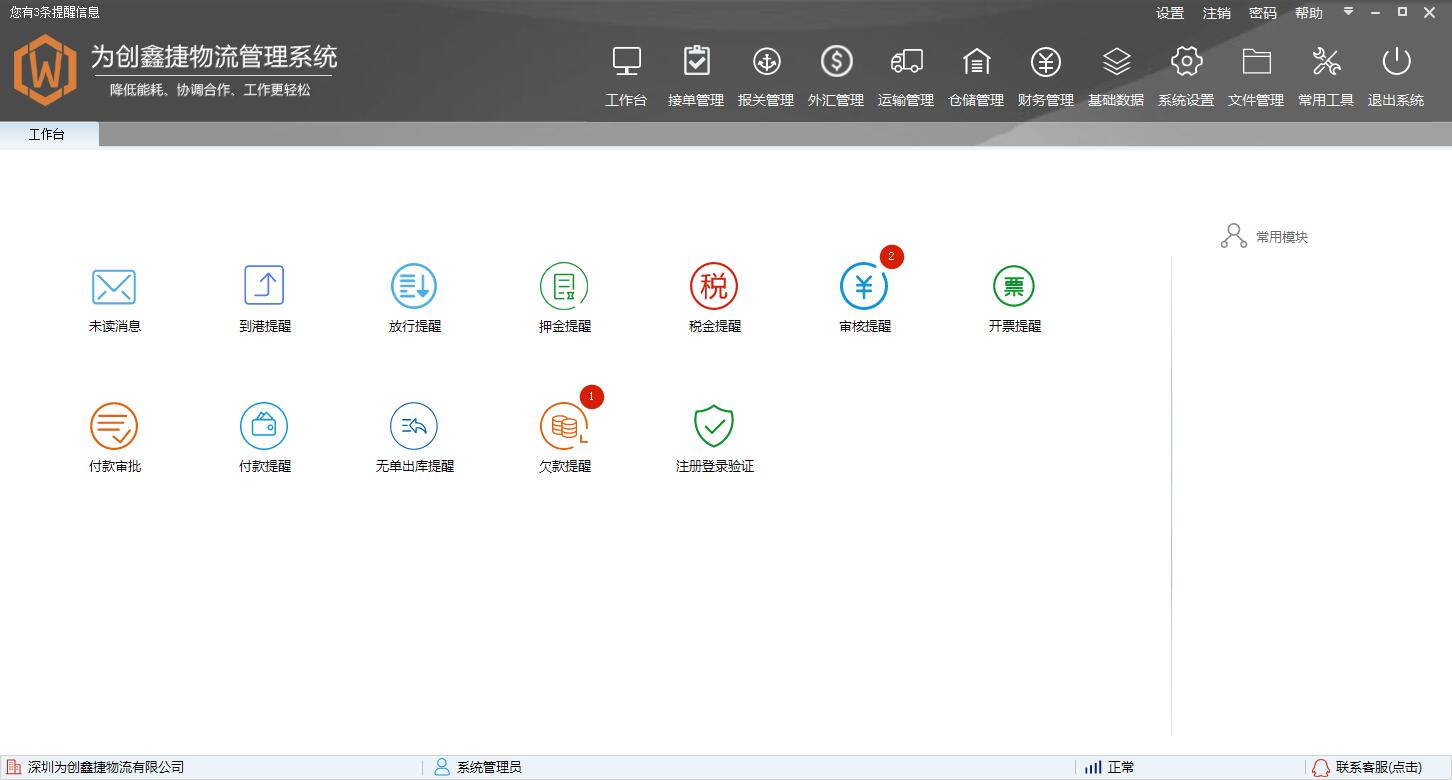Open the 未读消息 envelope icon

[114, 287]
